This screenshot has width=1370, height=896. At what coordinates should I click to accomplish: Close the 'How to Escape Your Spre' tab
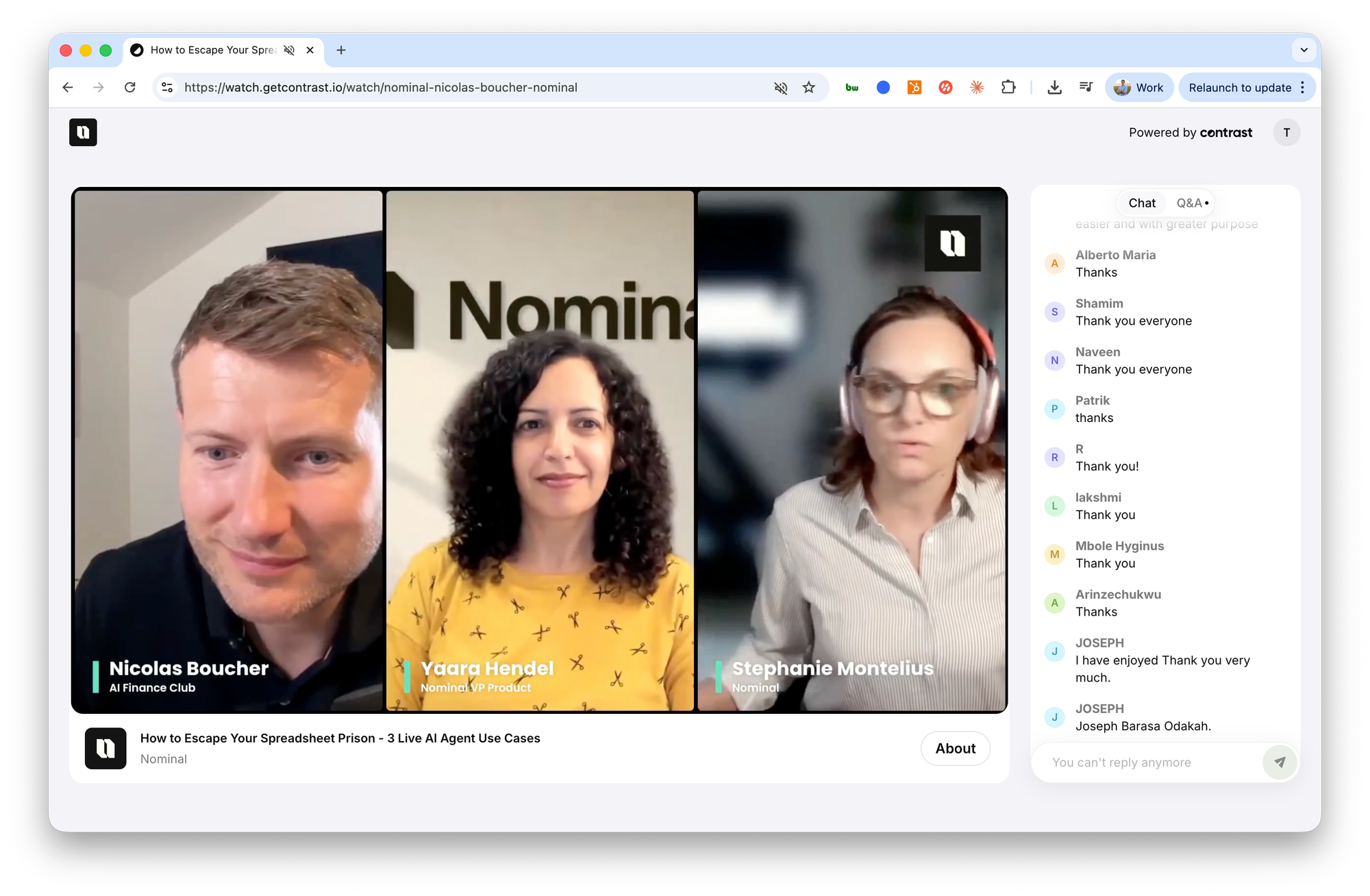point(310,50)
